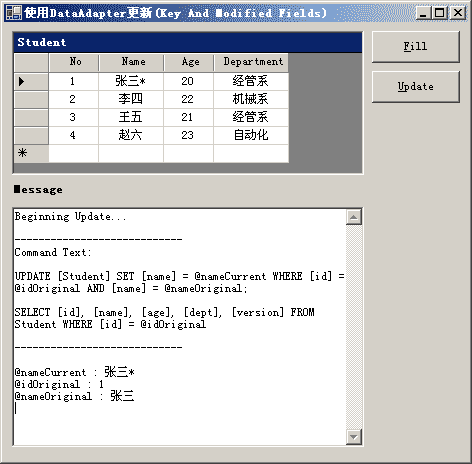
Task: Click the message box scroll-up arrow
Action: point(354,218)
